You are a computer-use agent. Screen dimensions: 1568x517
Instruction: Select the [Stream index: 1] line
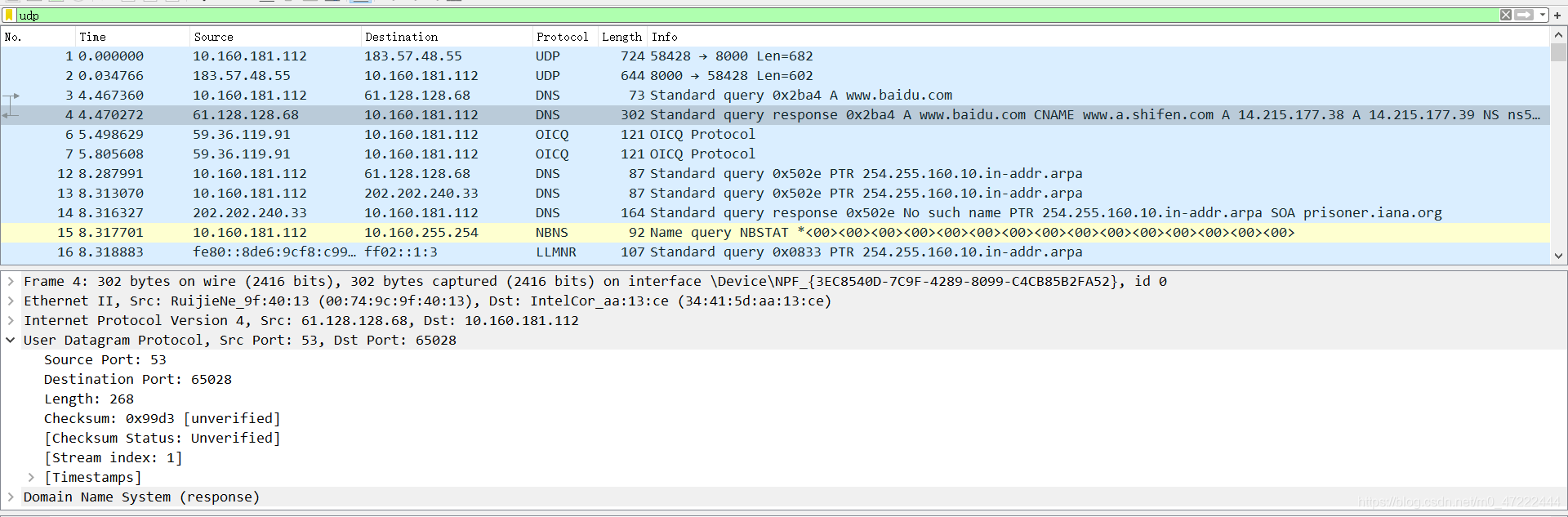[114, 457]
